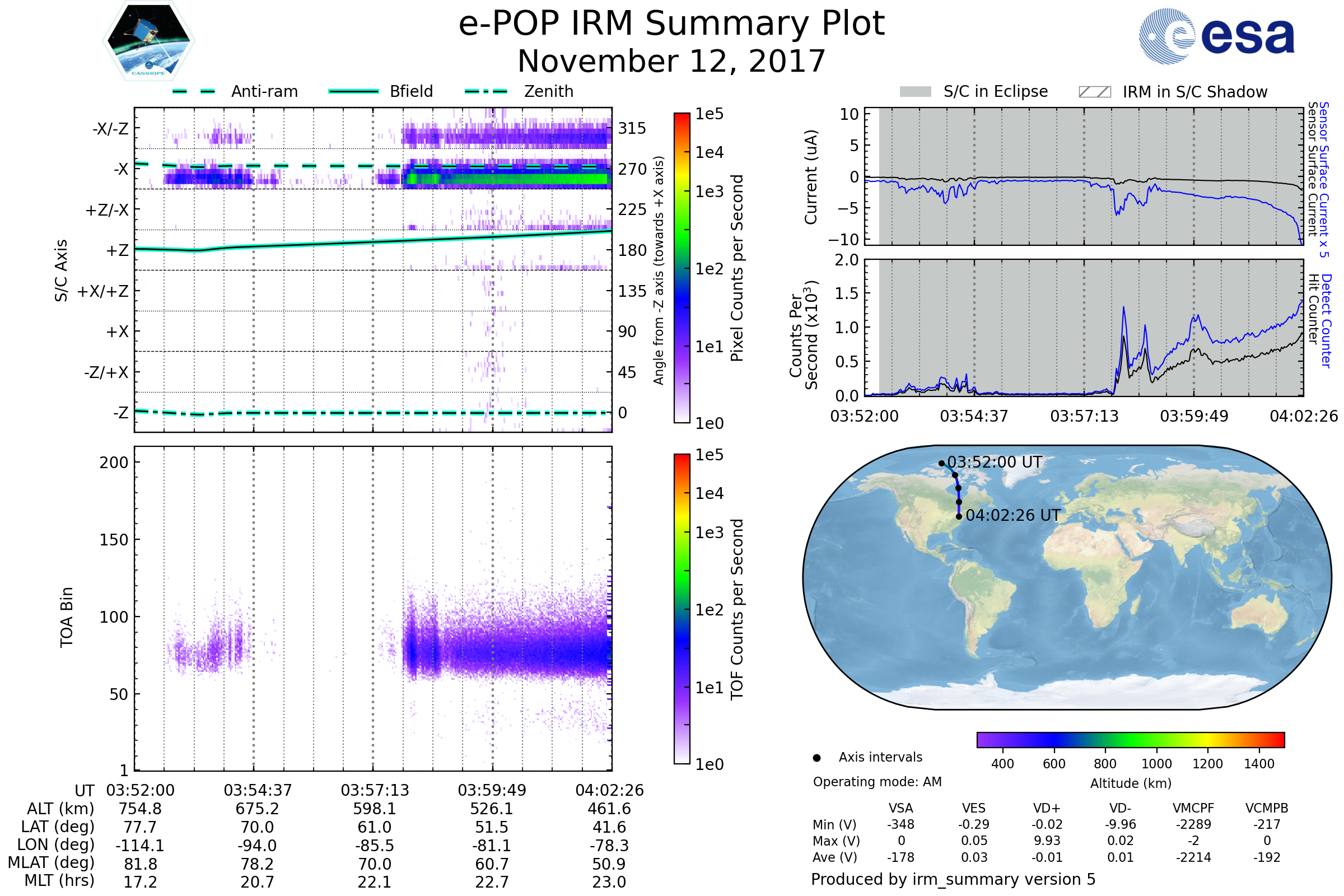The image size is (1344, 896).
Task: Click the 03:52:00 UT track start point
Action: pos(941,464)
